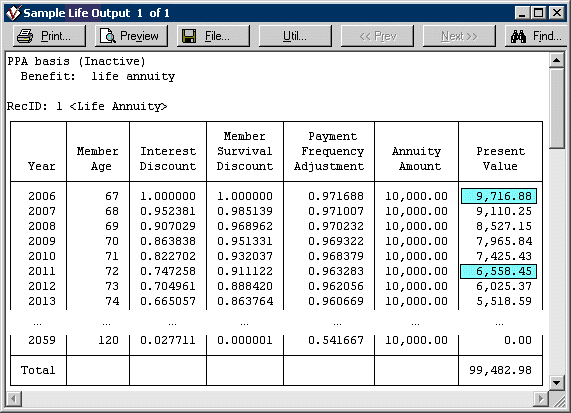Advance with the Next >> button
This screenshot has width=571, height=413.
(x=459, y=36)
